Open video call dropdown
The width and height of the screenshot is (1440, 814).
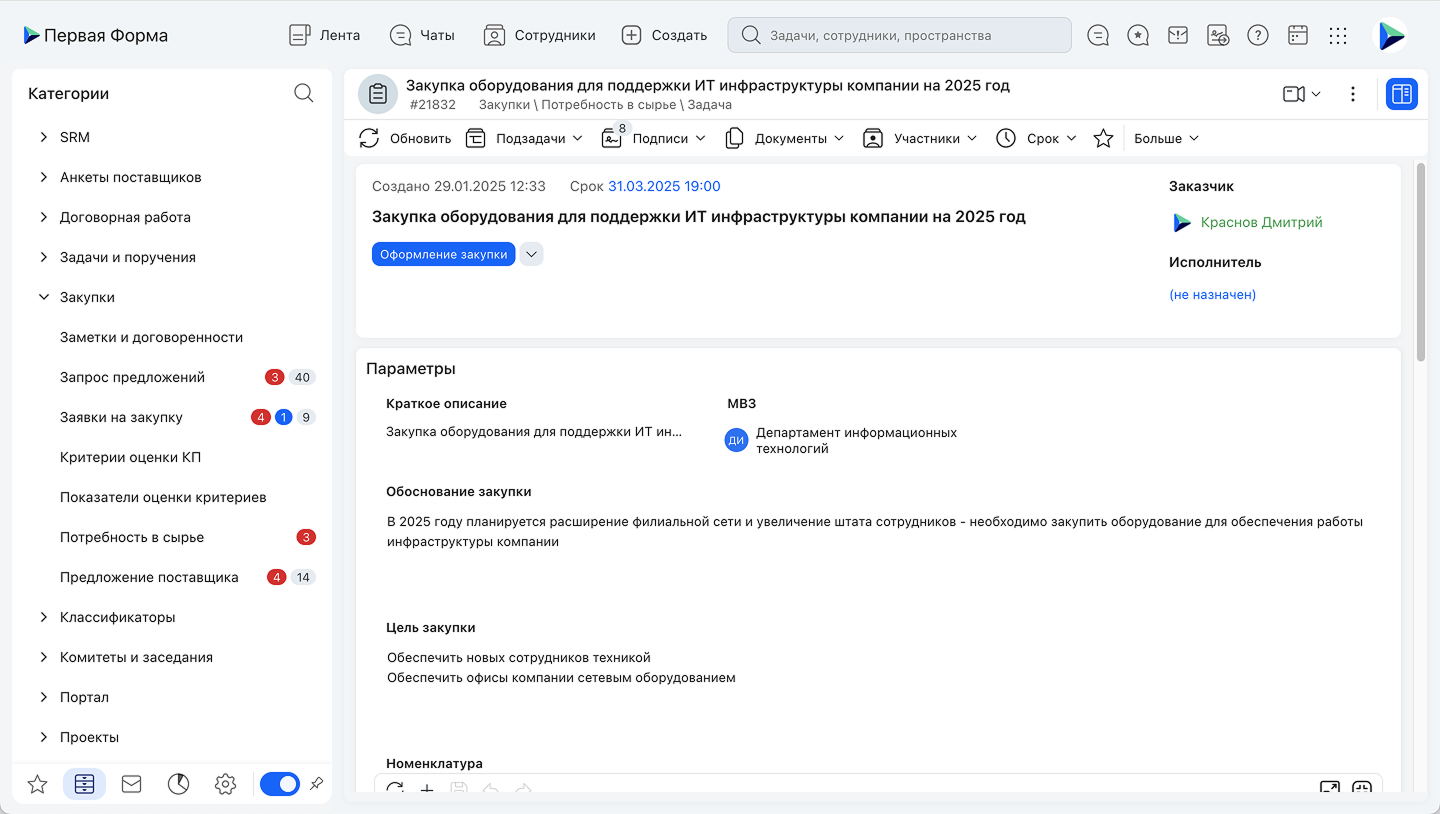pyautogui.click(x=1301, y=94)
